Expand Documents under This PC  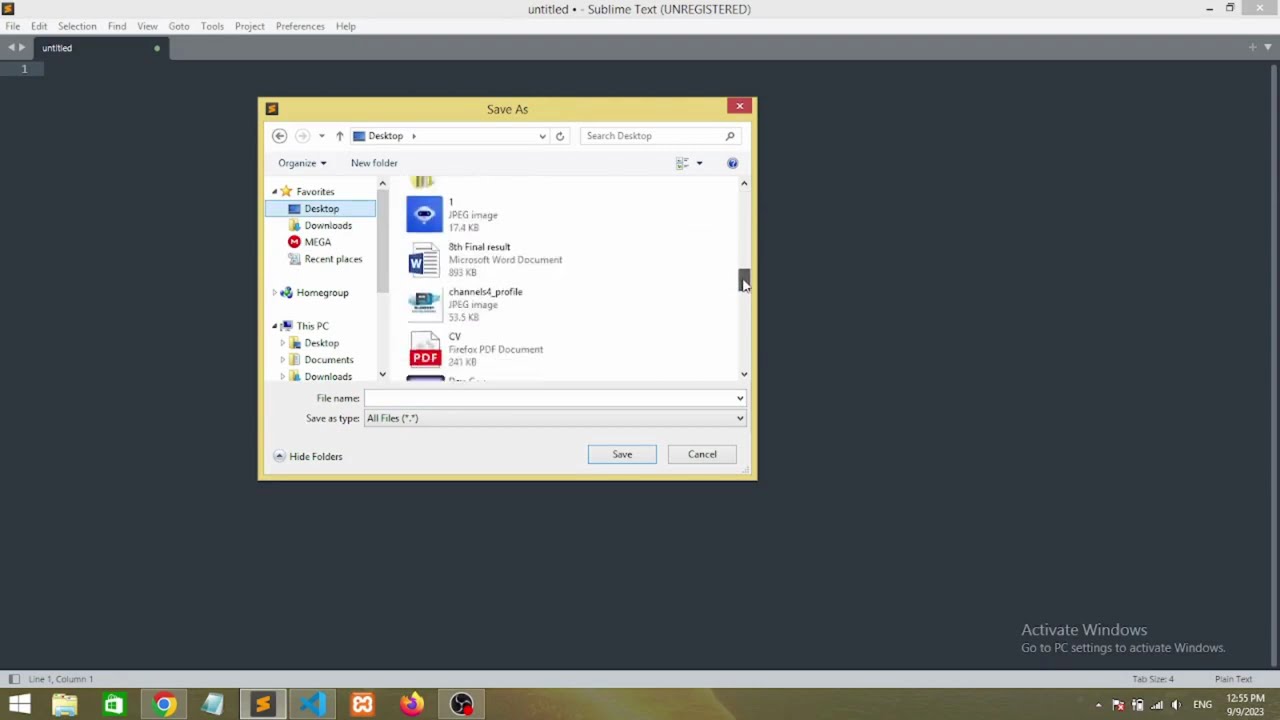(283, 360)
